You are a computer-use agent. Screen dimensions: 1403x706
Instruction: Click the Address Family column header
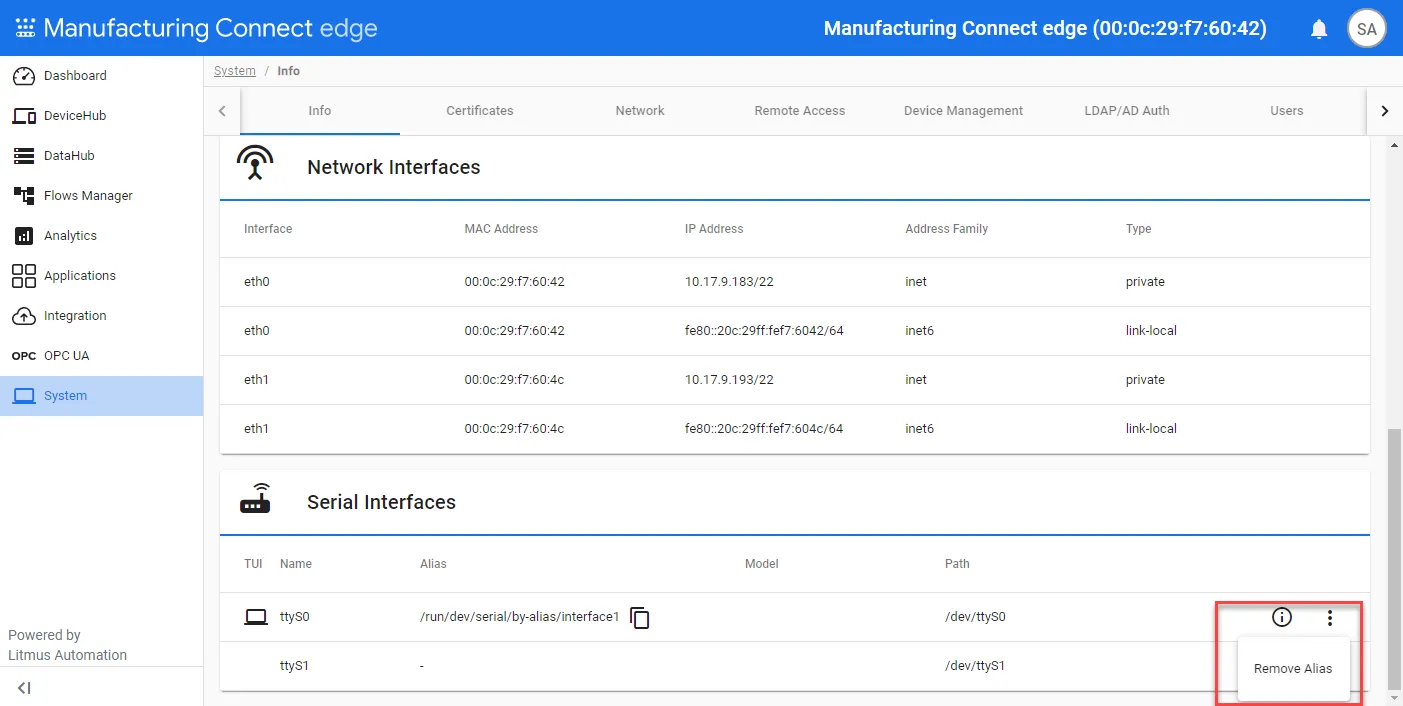[x=946, y=229]
